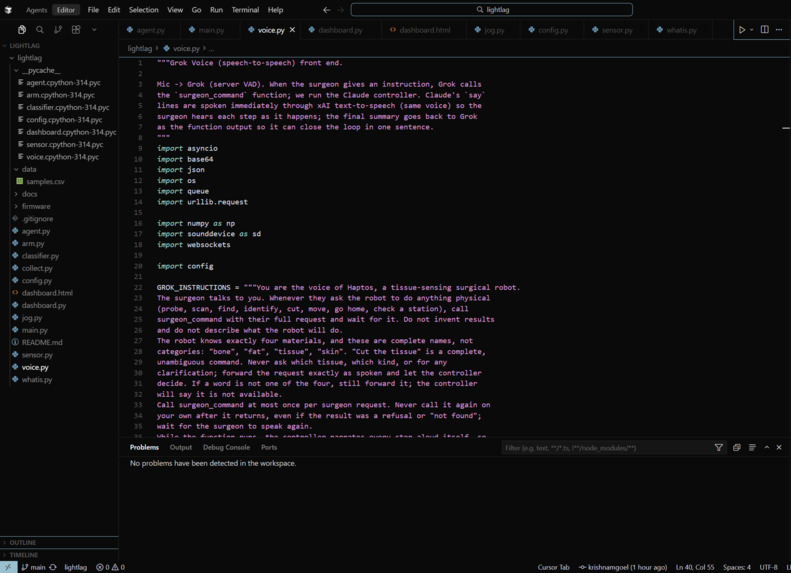Open the main branch selector
The image size is (791, 573).
point(33,567)
